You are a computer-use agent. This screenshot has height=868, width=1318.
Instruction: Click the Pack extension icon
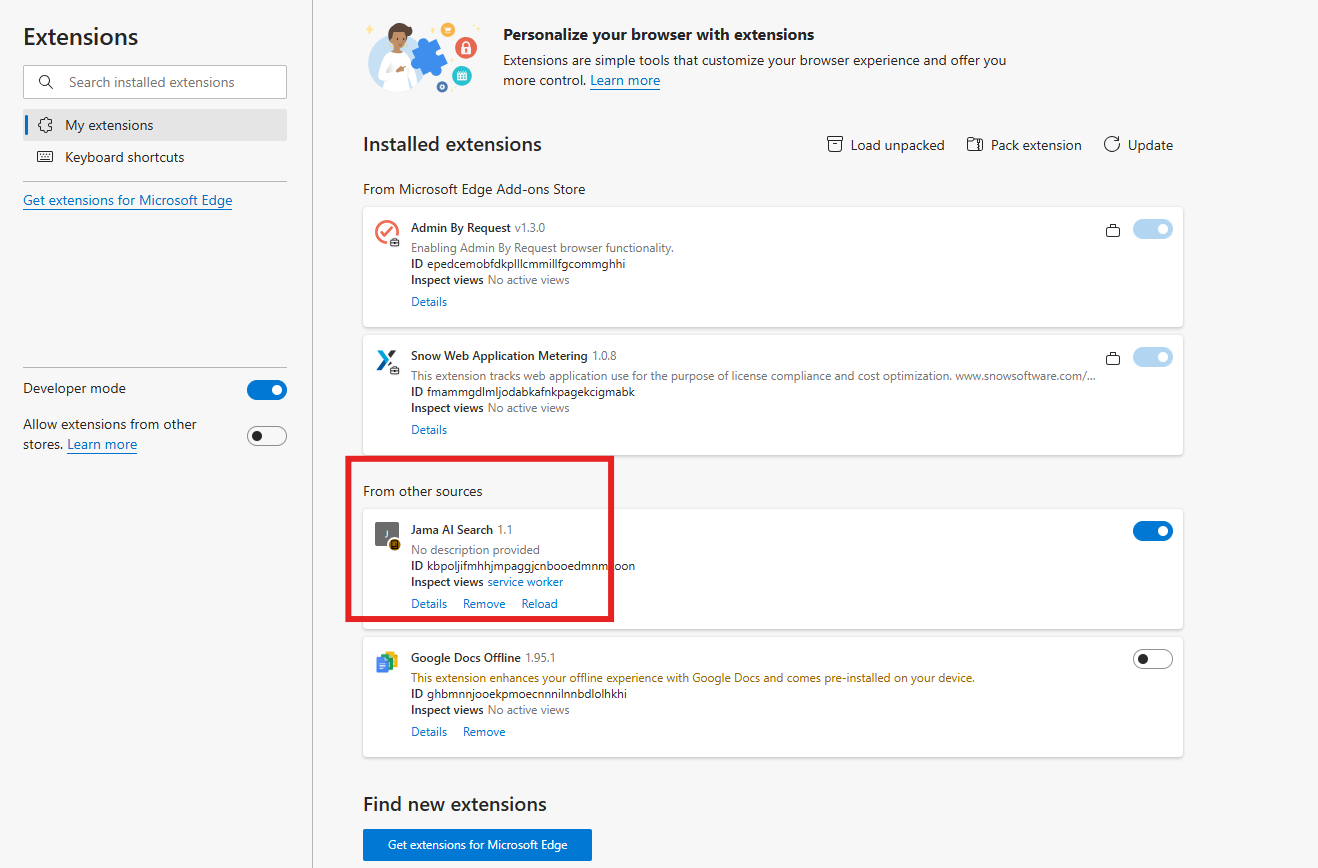975,145
